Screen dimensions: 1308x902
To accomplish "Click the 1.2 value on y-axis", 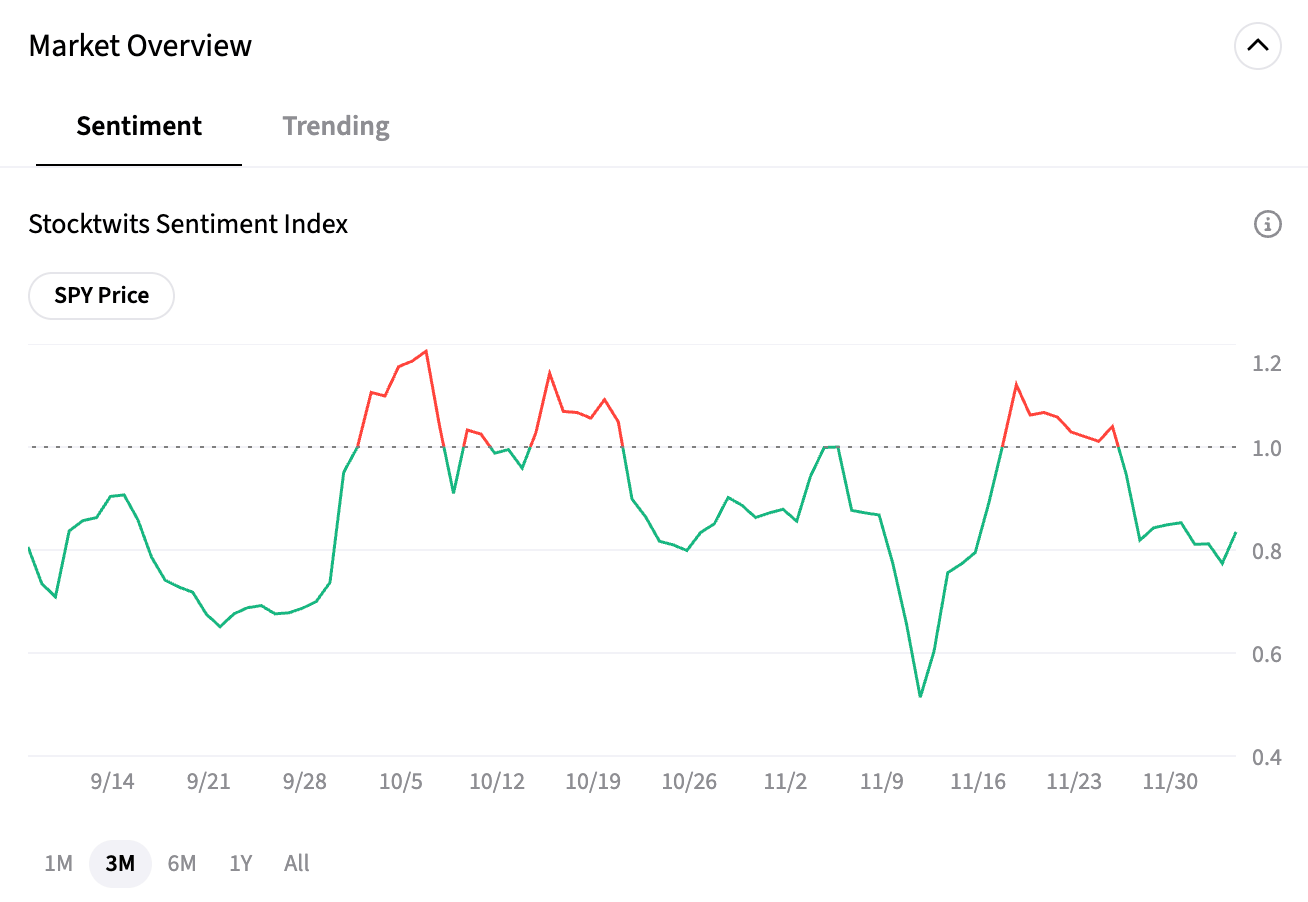I will pos(1267,363).
